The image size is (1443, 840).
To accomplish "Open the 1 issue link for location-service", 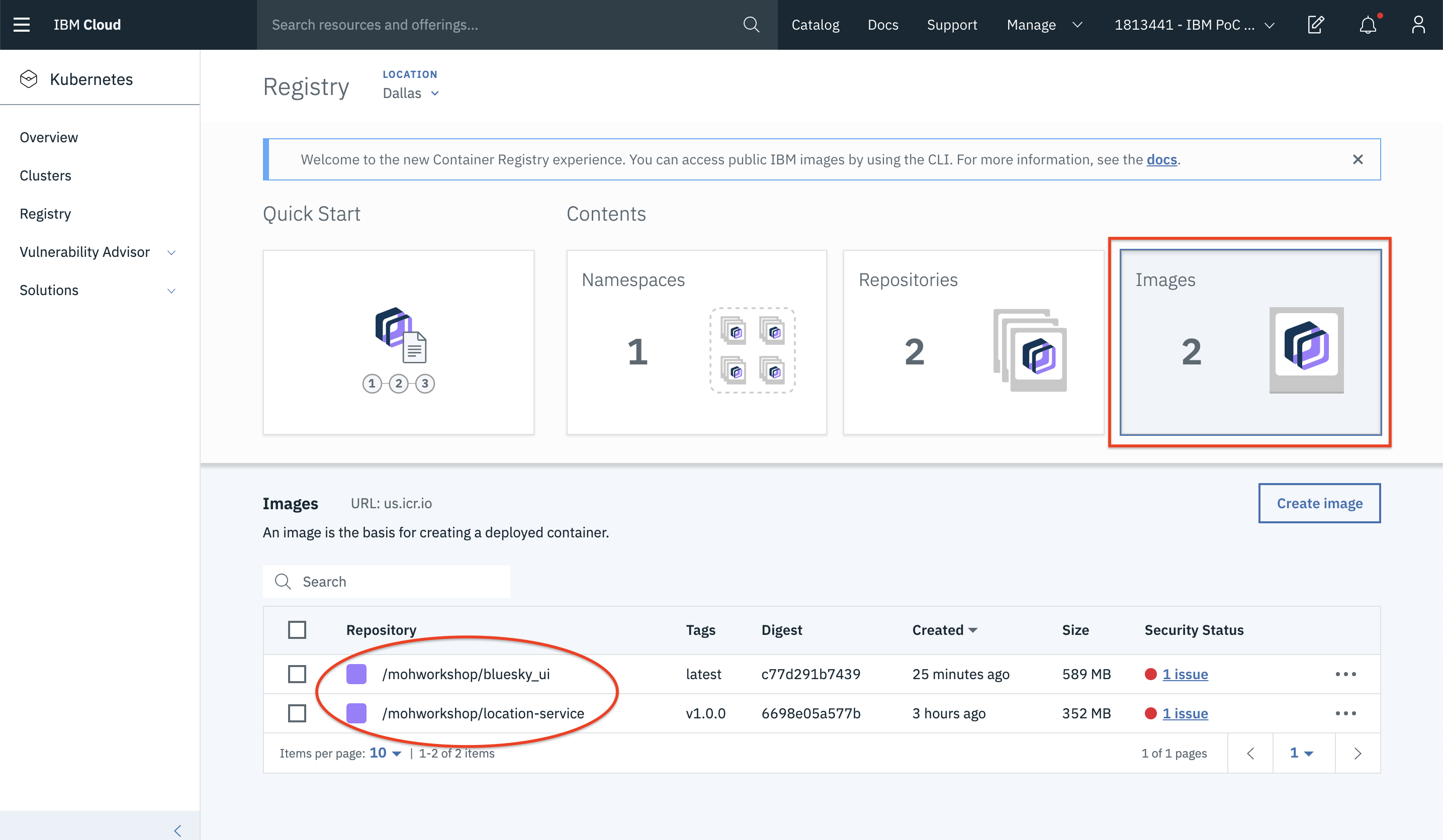I will click(1185, 713).
